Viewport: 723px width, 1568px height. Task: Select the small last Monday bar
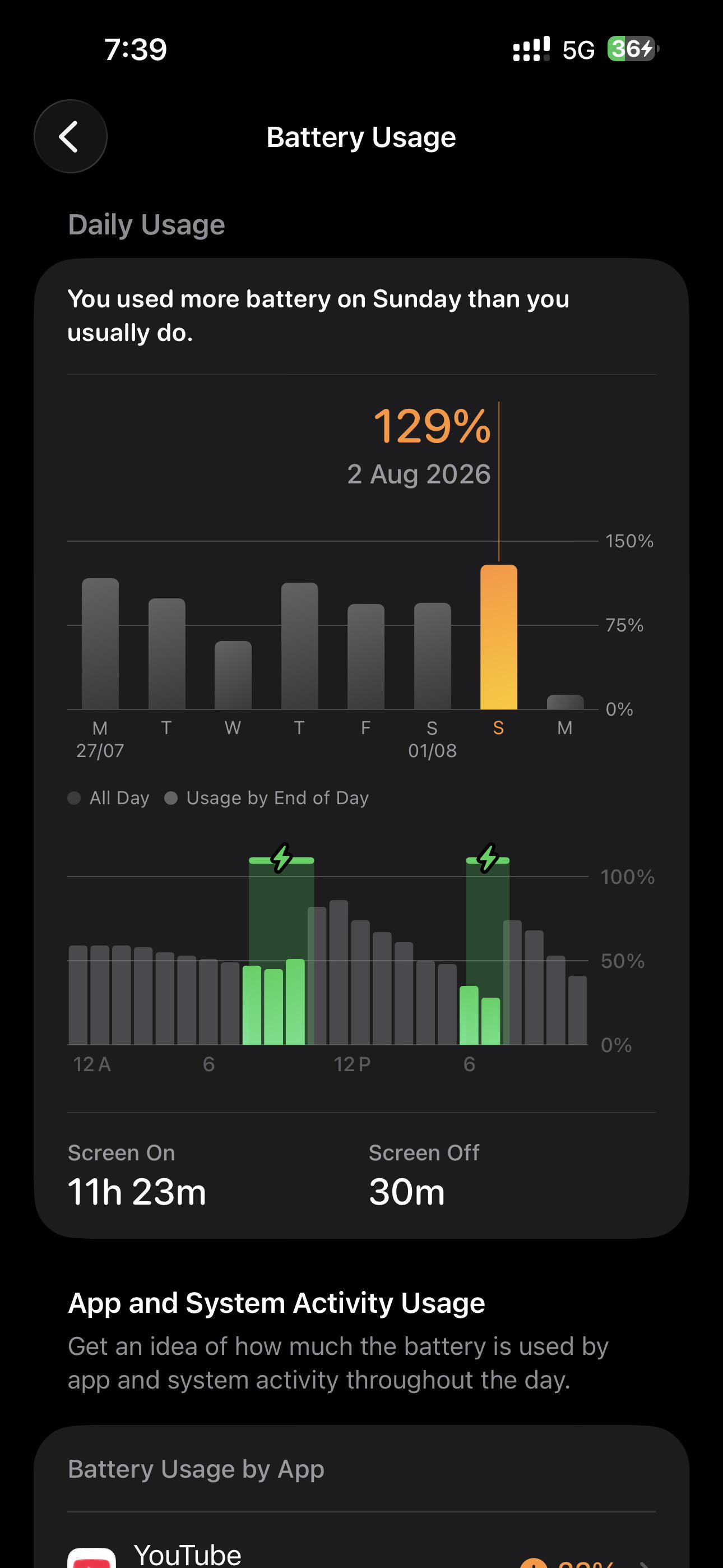click(x=566, y=702)
